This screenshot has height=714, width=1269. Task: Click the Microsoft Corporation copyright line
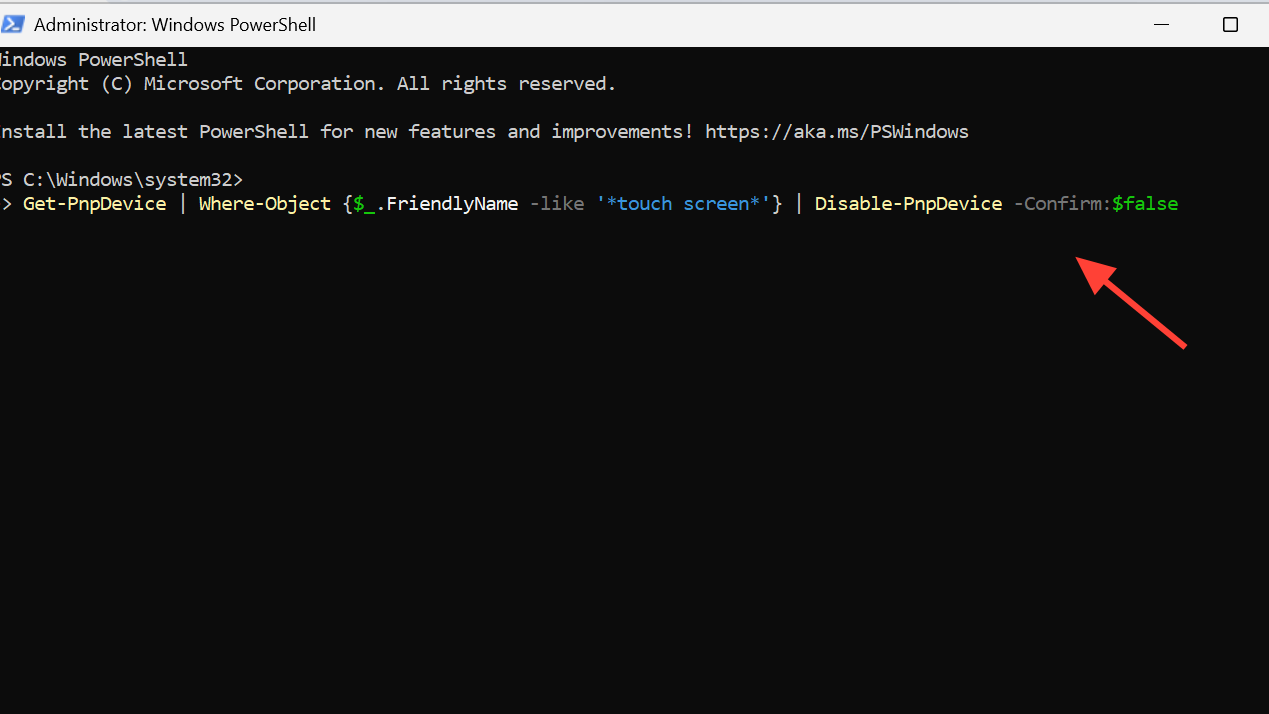tap(308, 84)
